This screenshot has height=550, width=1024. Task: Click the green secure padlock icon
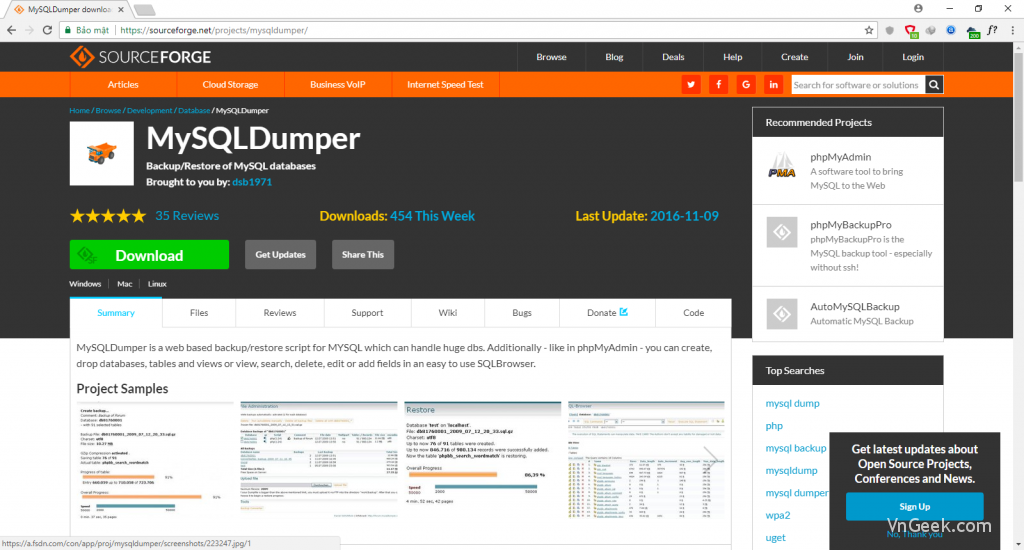(x=67, y=30)
